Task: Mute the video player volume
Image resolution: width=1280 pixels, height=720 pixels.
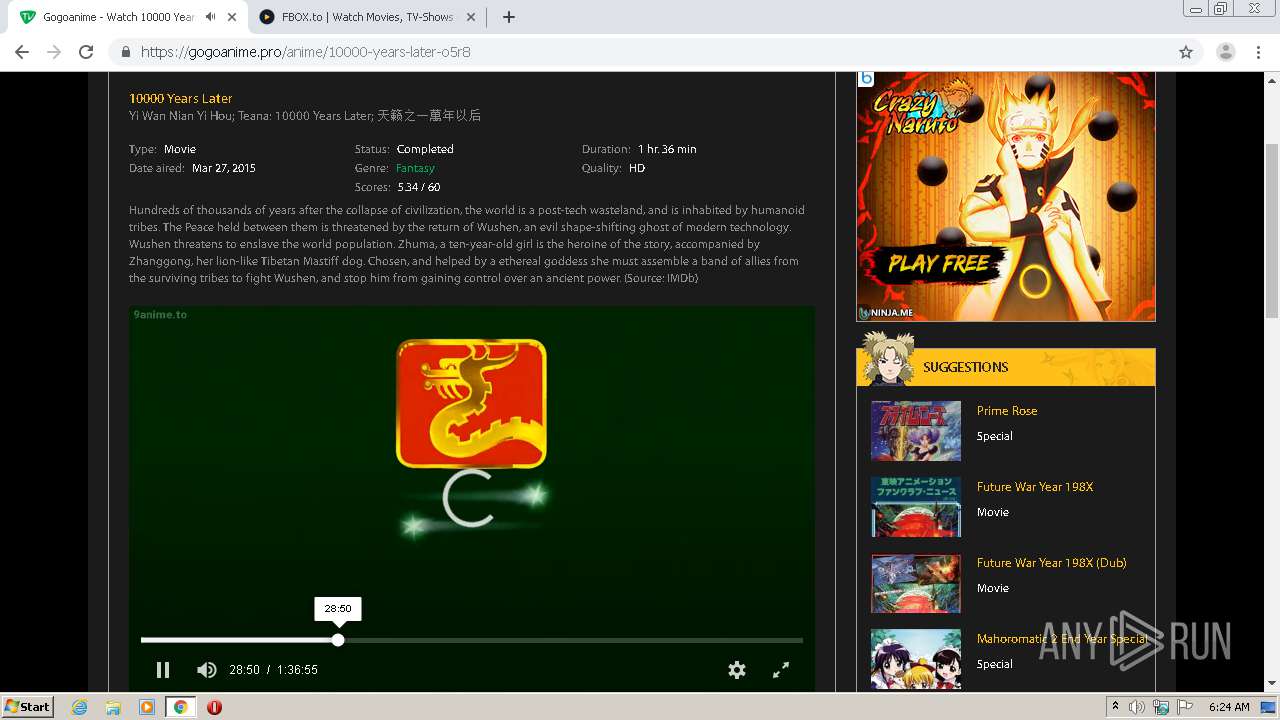Action: (207, 670)
